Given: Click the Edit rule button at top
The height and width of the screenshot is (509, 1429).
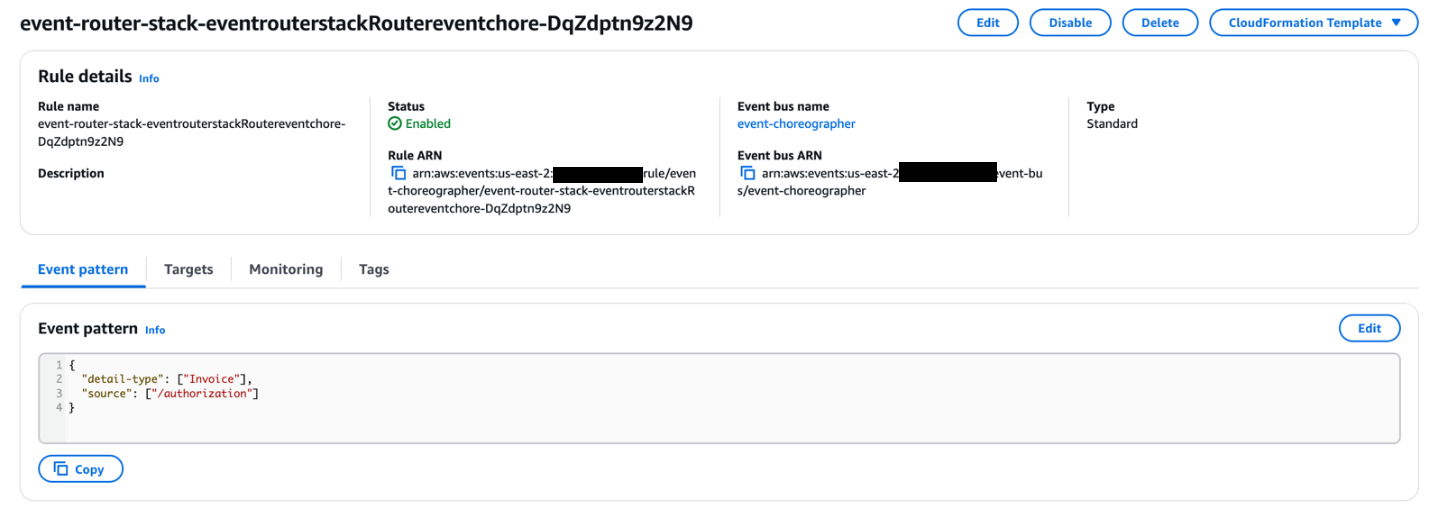Looking at the screenshot, I should click(987, 23).
